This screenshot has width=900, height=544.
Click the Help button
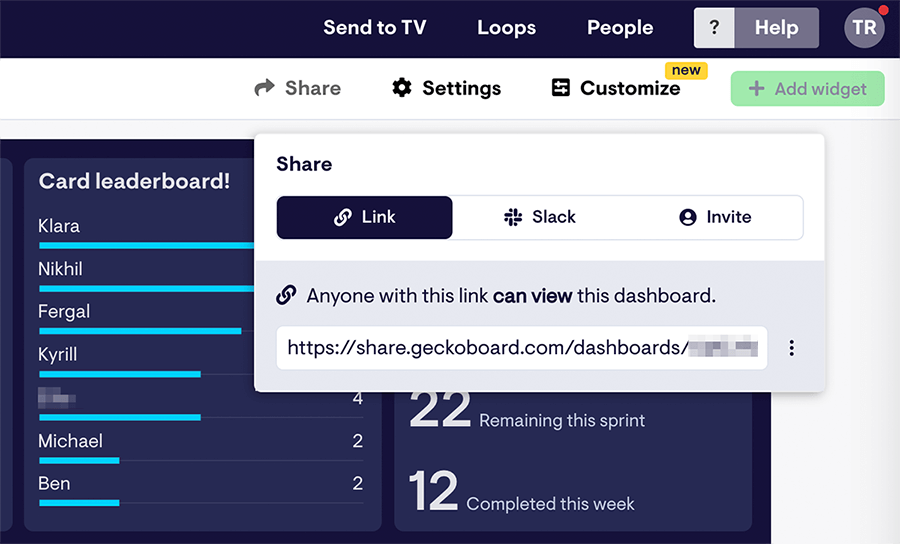tap(777, 28)
